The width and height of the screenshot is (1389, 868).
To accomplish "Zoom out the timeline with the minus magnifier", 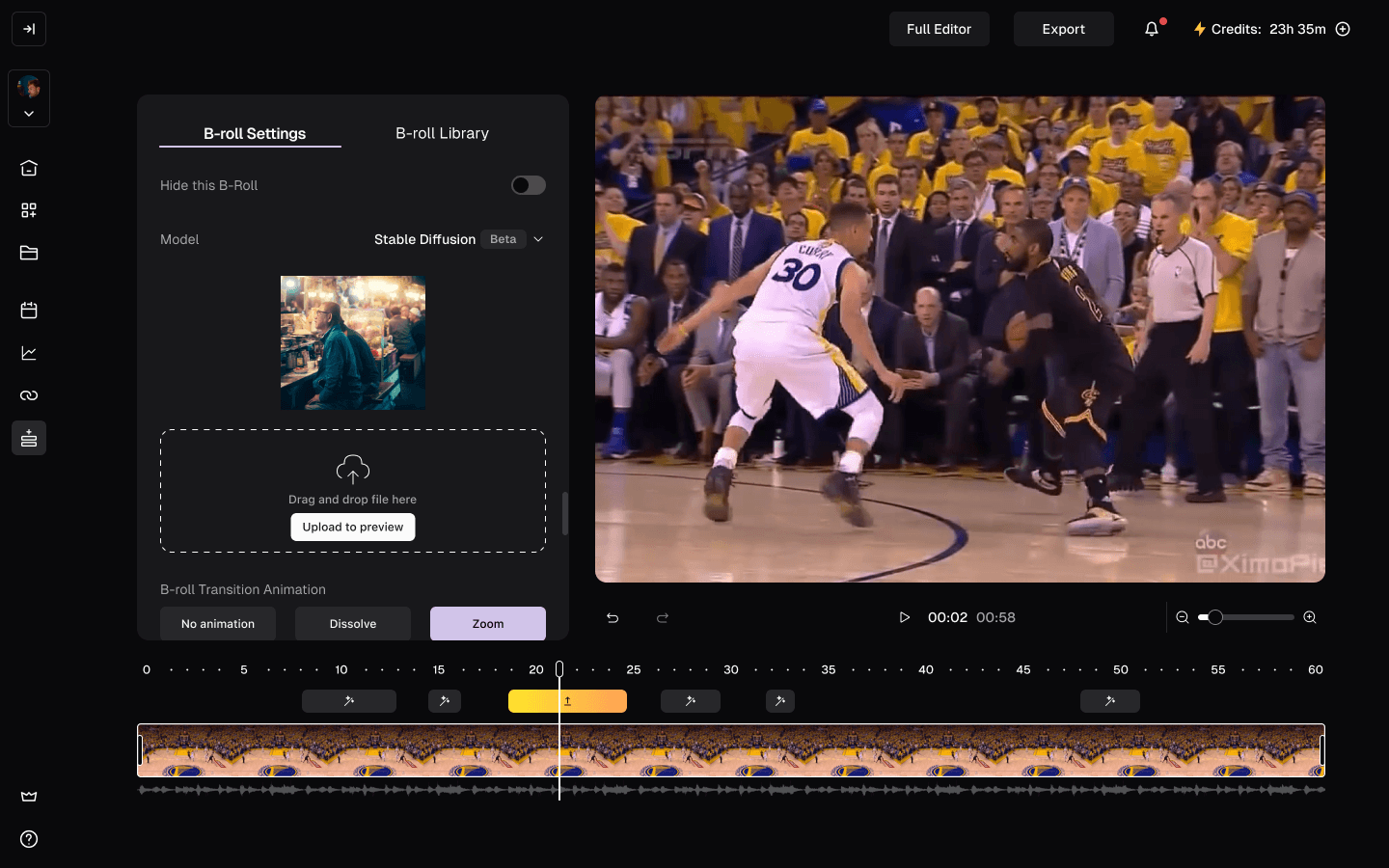I will click(x=1183, y=617).
